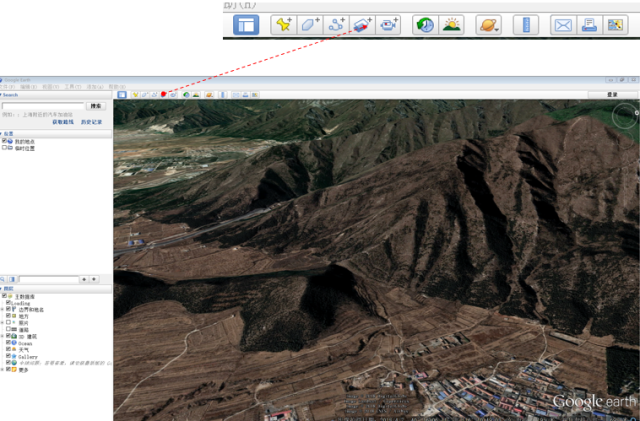This screenshot has width=640, height=421.
Task: Uncheck the Gallery layer
Action: tap(8, 356)
